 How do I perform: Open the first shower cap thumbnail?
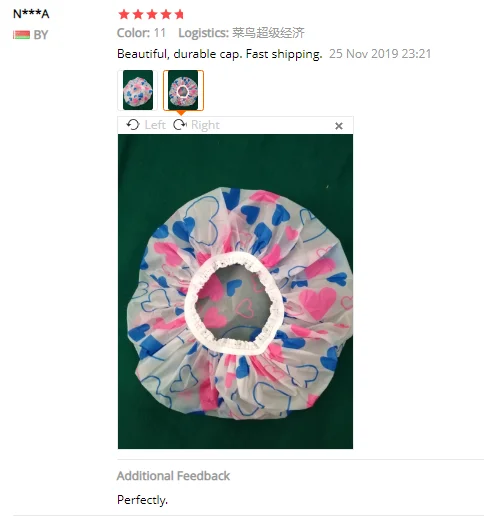click(138, 90)
